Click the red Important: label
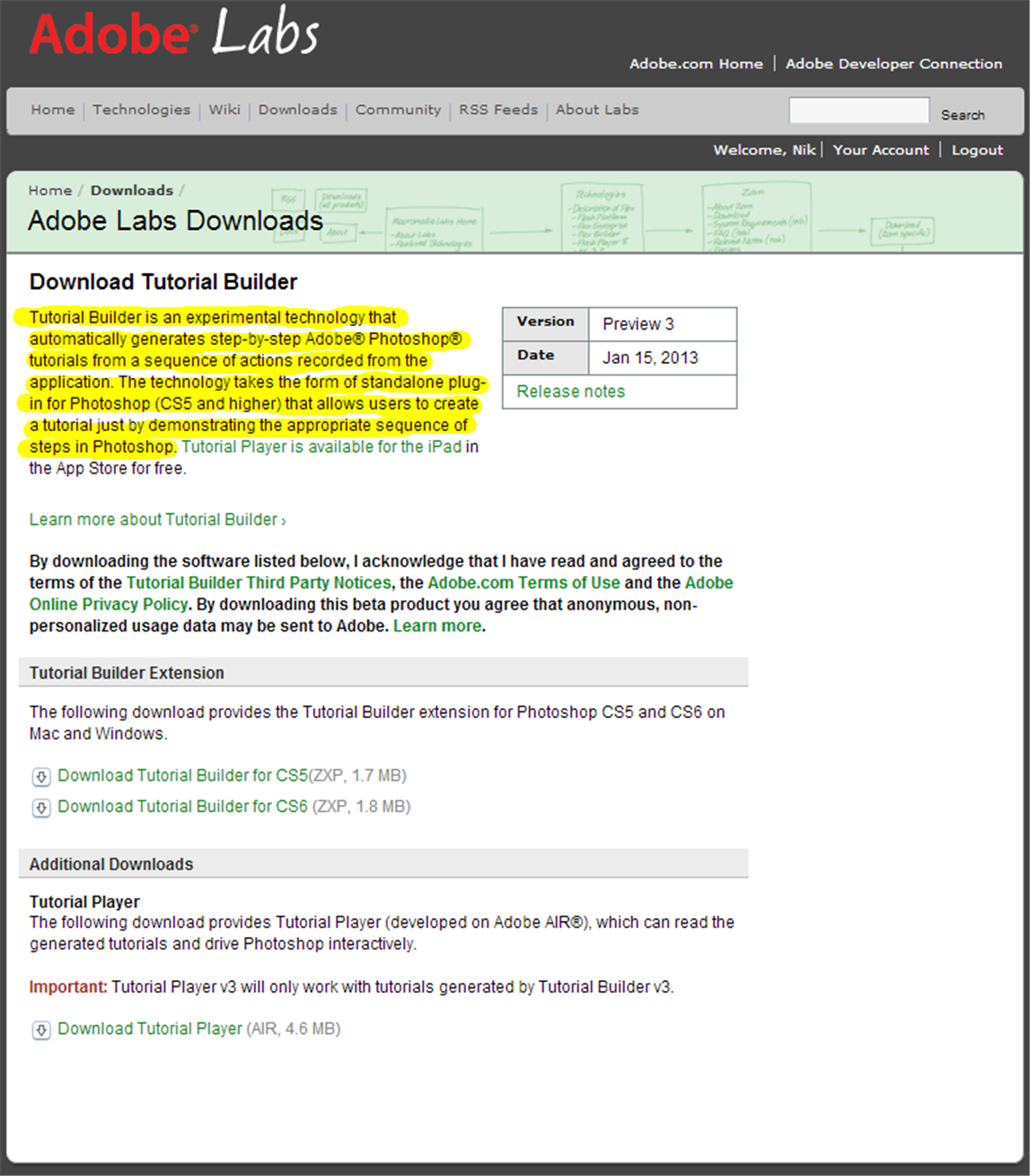 [68, 986]
